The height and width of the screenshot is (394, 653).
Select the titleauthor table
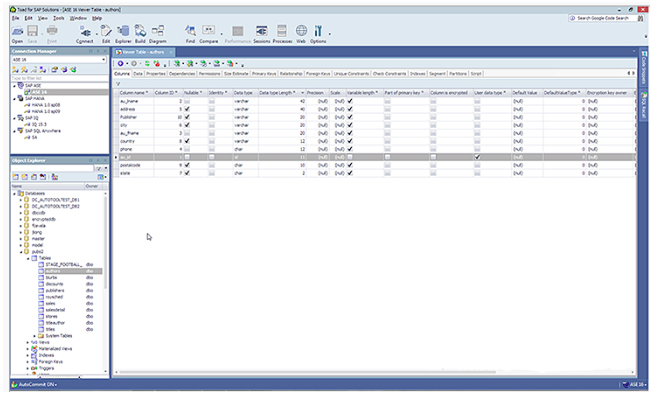(55, 323)
